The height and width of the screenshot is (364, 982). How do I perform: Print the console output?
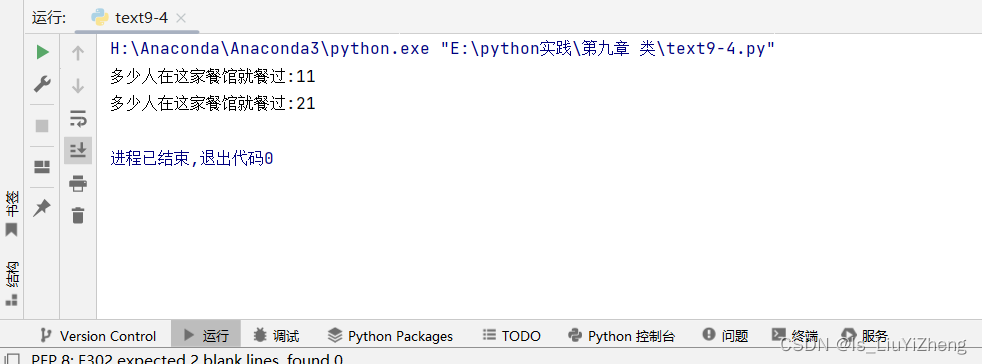(x=78, y=184)
